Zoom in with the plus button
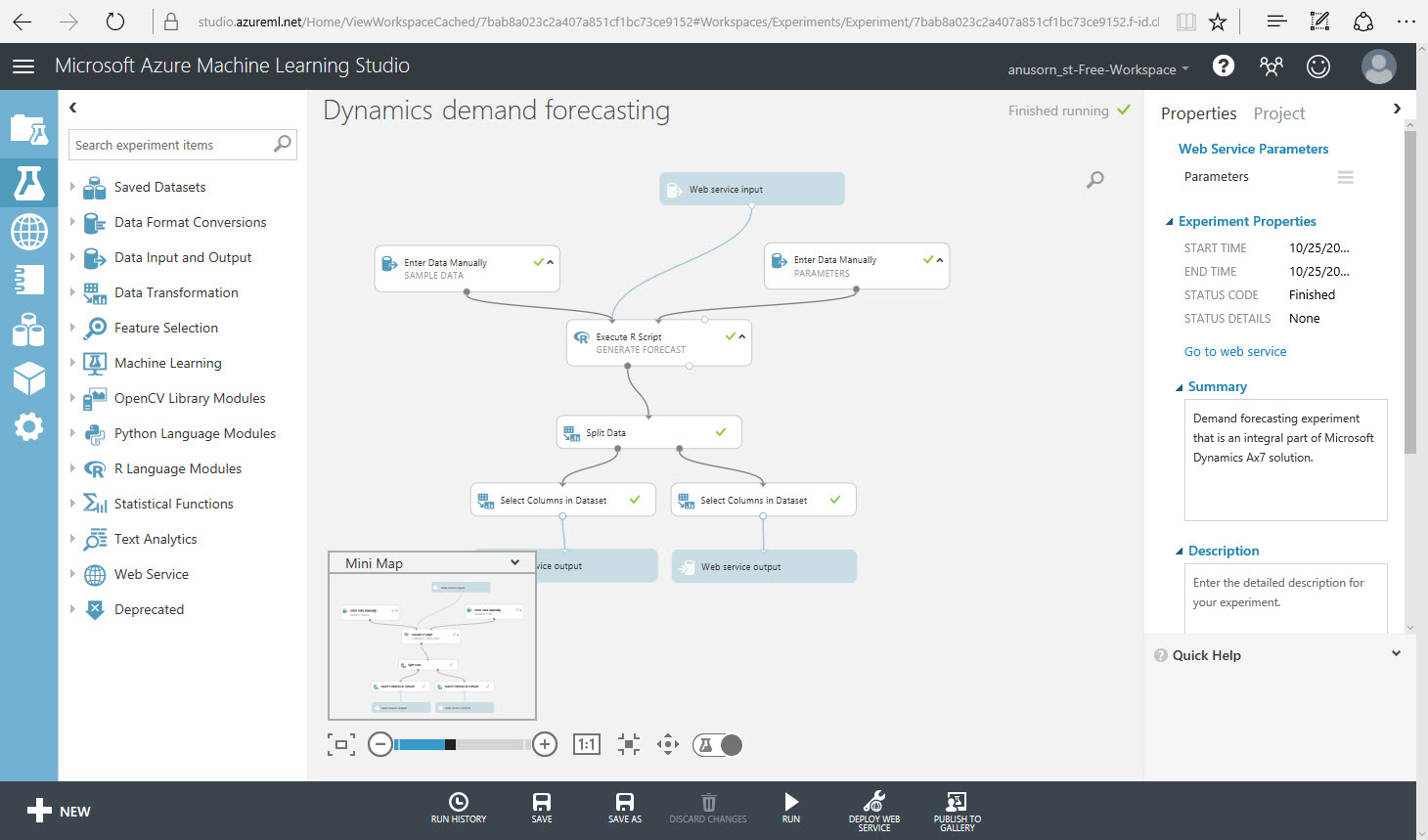The image size is (1428, 840). tap(545, 744)
